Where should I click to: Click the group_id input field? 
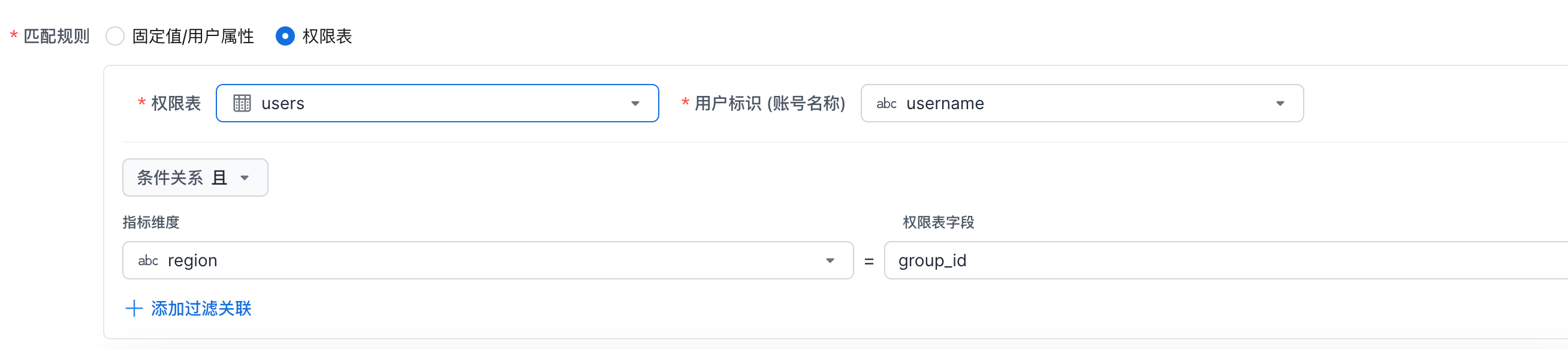point(1217,261)
